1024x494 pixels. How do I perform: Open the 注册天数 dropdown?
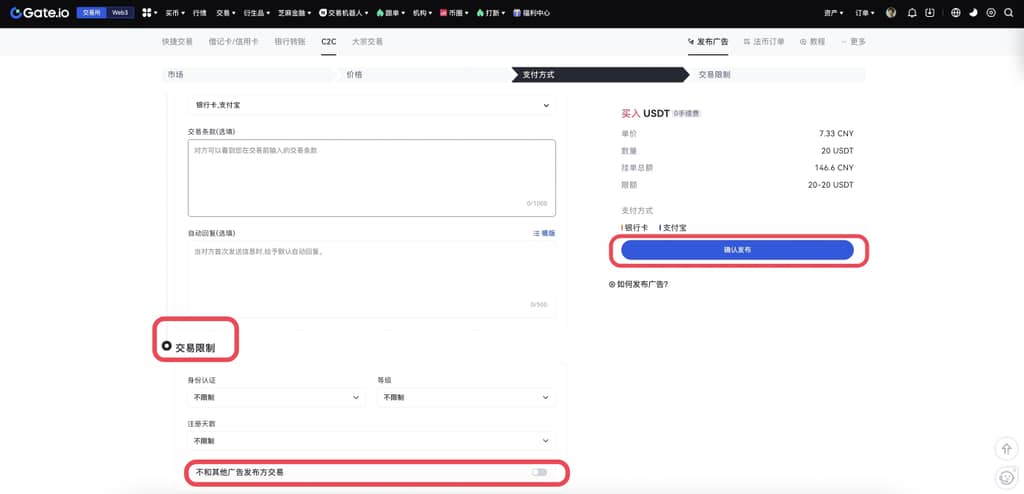pyautogui.click(x=371, y=440)
